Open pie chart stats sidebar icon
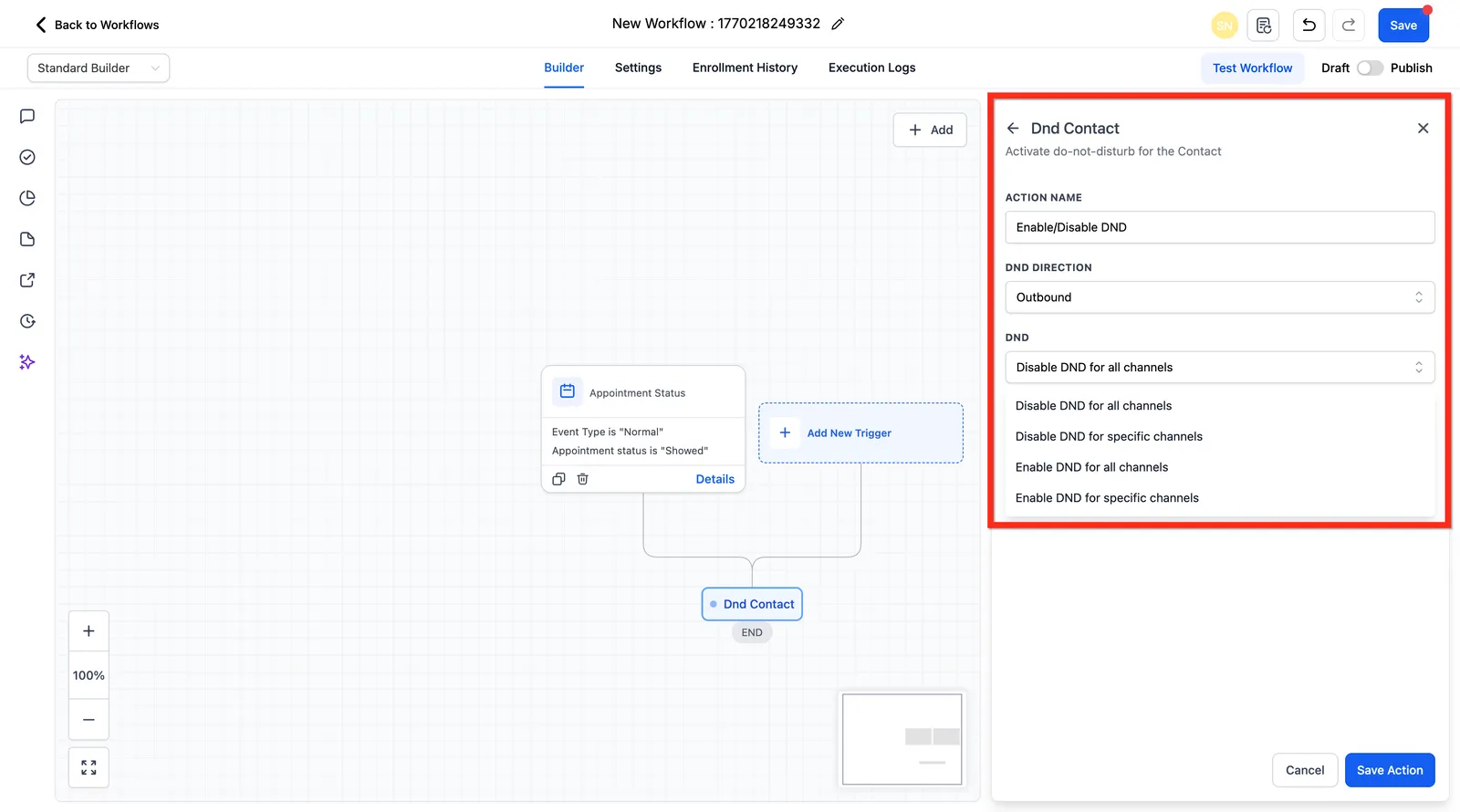This screenshot has height=812, width=1460. (x=27, y=198)
